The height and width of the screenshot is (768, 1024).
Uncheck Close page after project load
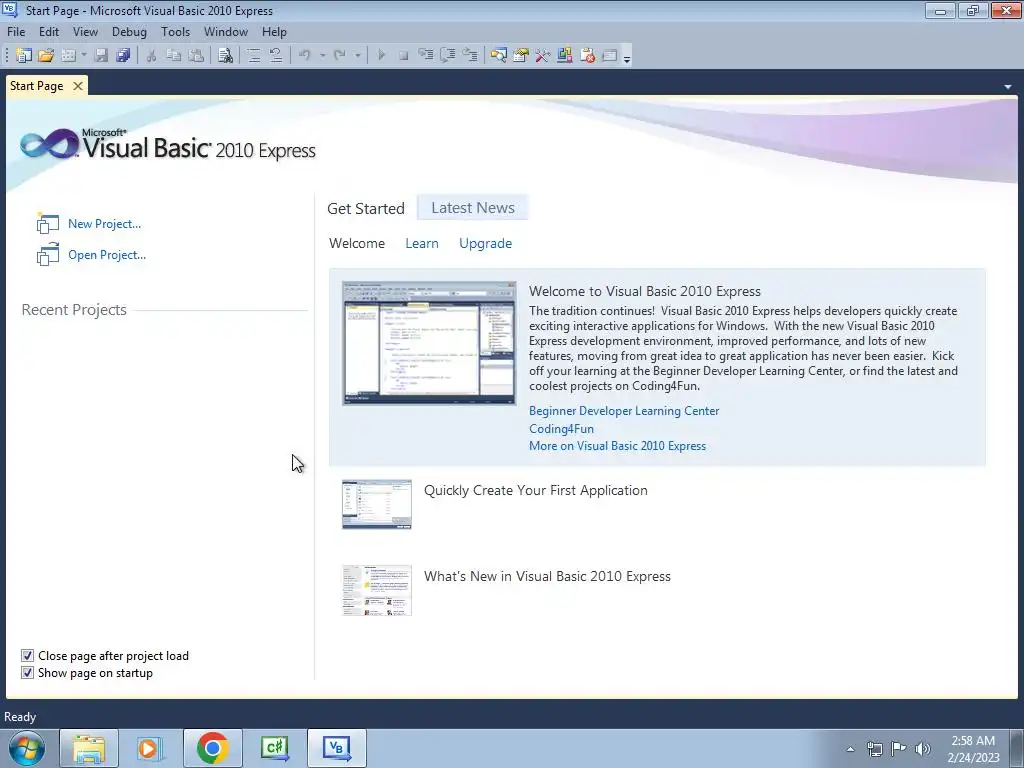pos(27,656)
